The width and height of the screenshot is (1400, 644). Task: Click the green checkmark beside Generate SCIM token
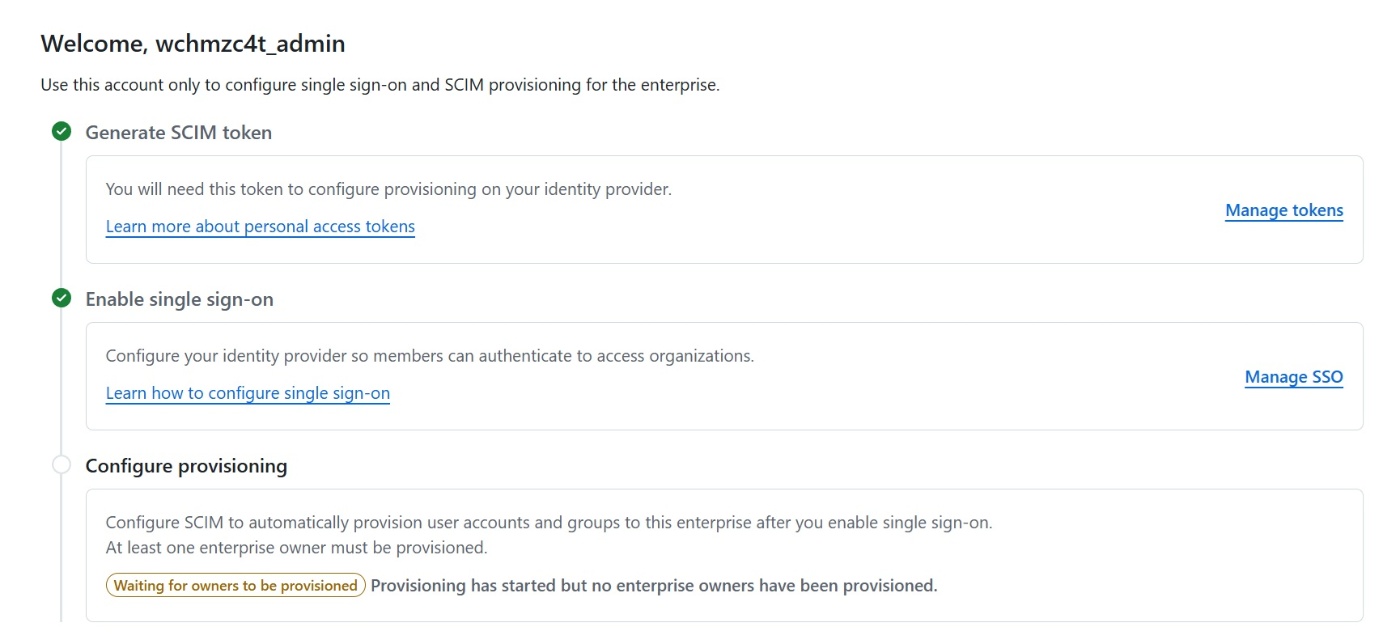(62, 132)
